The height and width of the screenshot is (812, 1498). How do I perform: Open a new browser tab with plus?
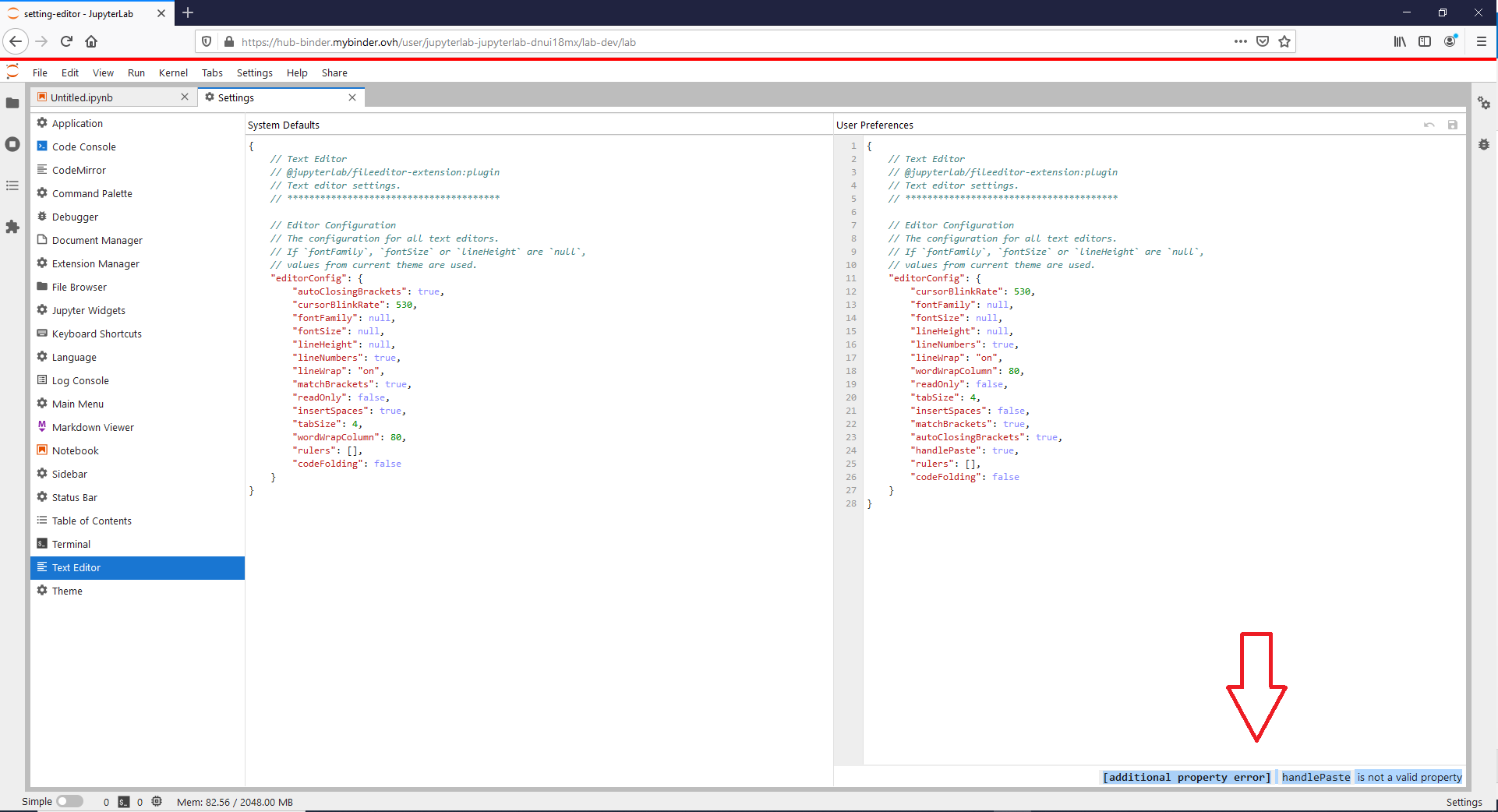188,13
